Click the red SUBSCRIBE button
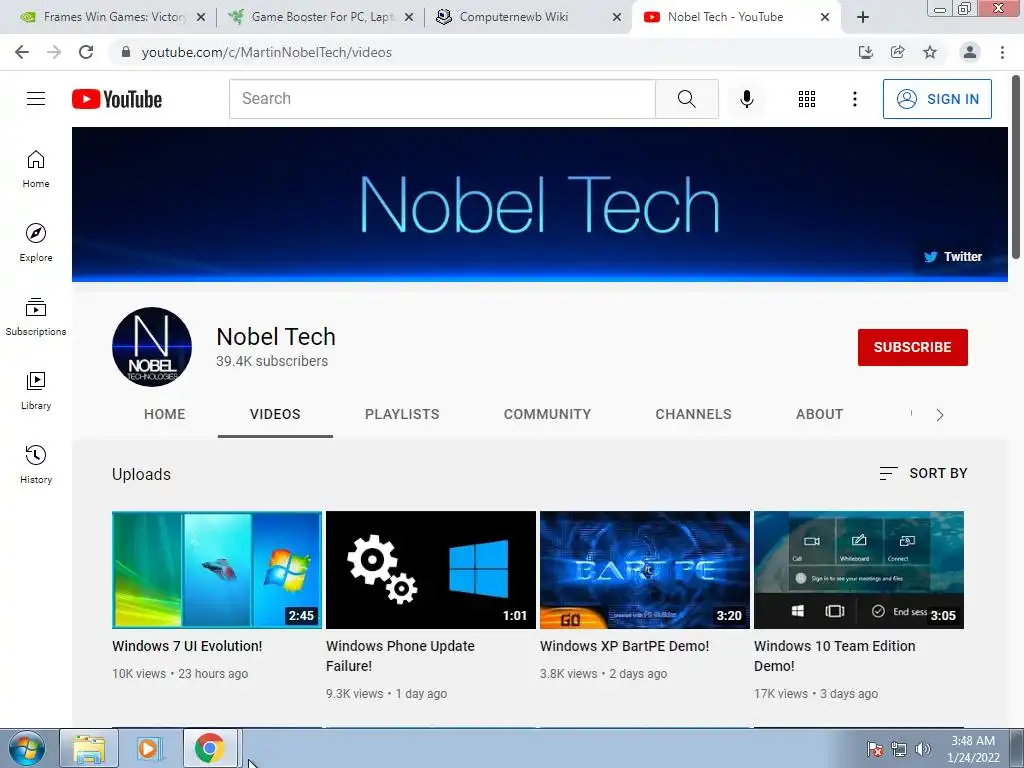Image resolution: width=1024 pixels, height=768 pixels. (912, 347)
